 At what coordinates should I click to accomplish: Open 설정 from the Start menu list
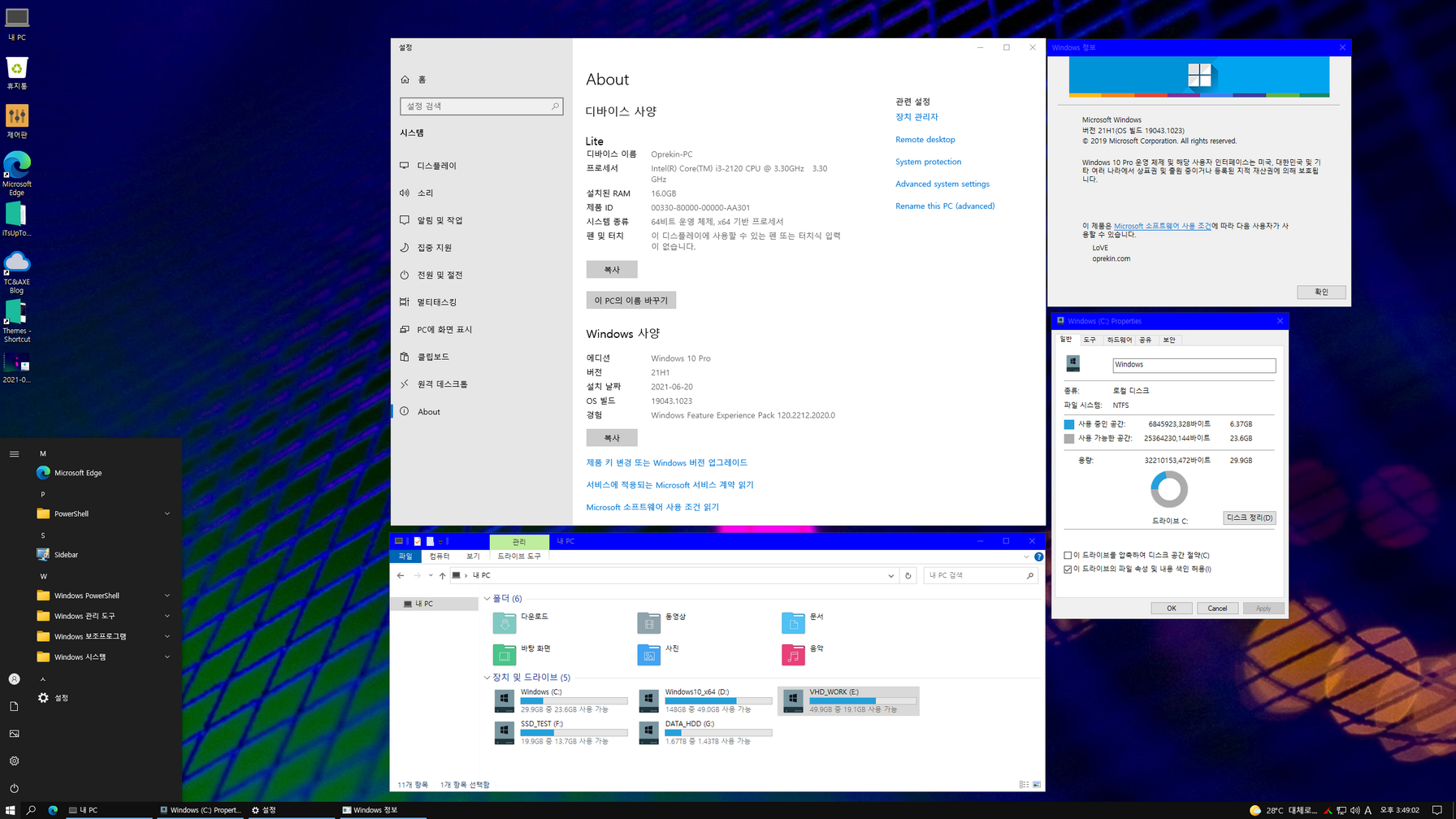pyautogui.click(x=54, y=698)
